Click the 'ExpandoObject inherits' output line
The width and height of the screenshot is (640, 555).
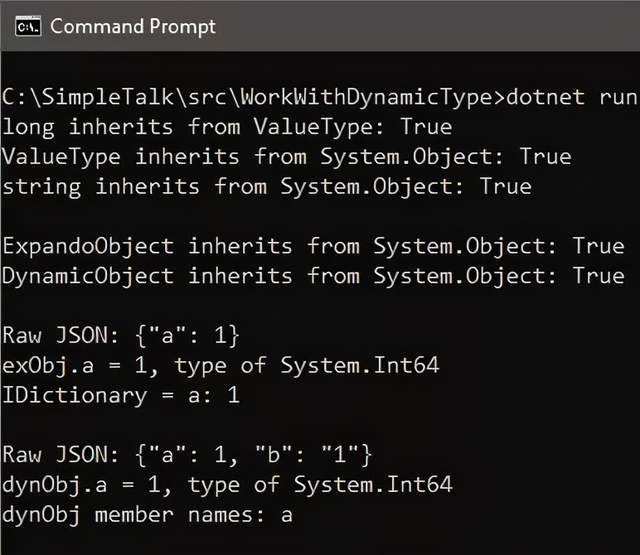(x=280, y=246)
